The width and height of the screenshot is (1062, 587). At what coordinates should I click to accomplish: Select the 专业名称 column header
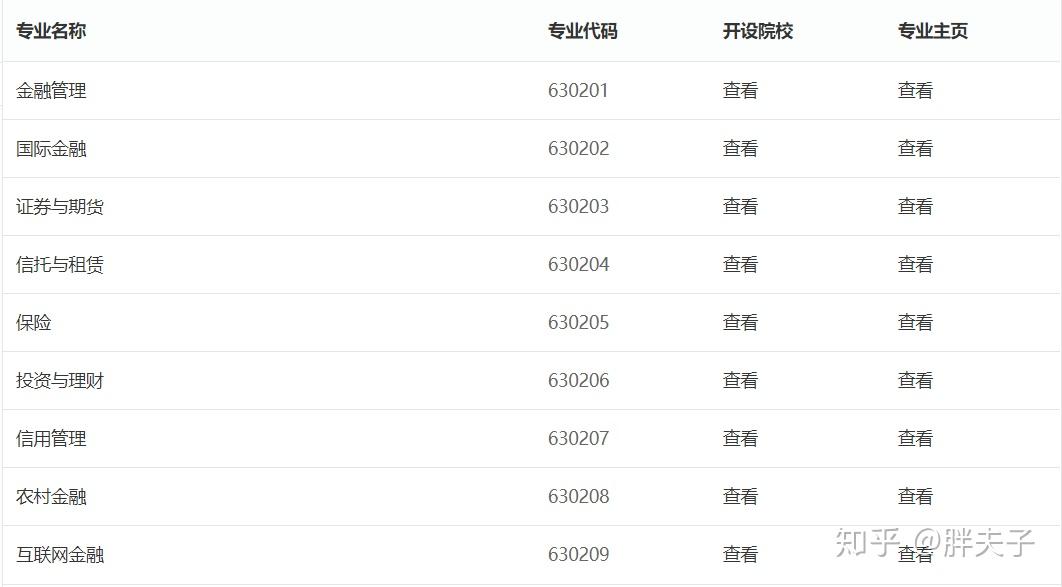point(51,31)
